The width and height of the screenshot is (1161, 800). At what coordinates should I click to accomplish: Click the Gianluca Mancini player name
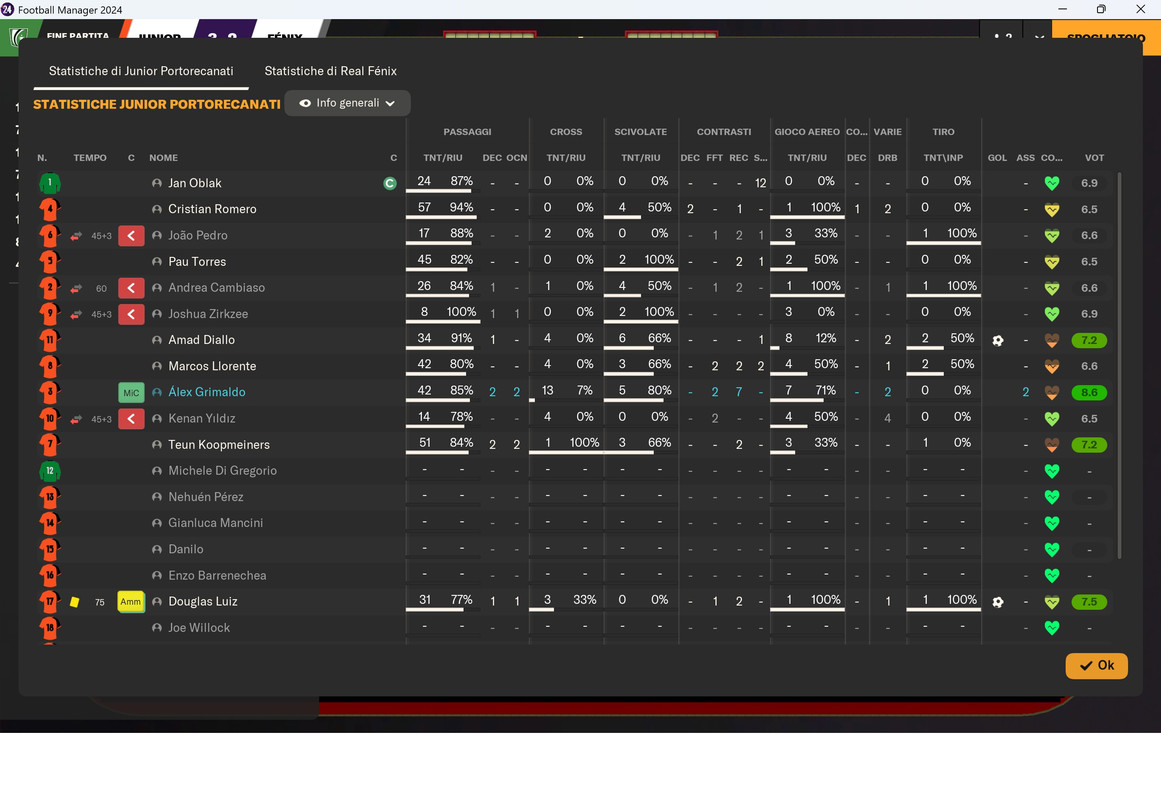(215, 523)
